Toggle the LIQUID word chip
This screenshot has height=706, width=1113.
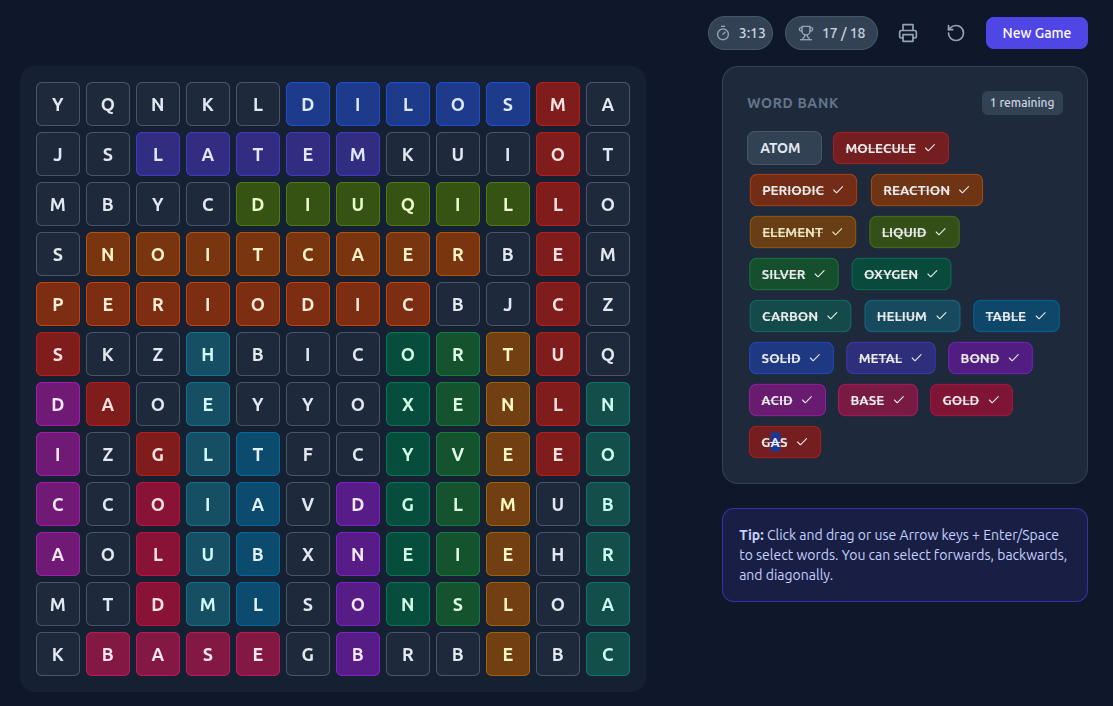pos(913,231)
